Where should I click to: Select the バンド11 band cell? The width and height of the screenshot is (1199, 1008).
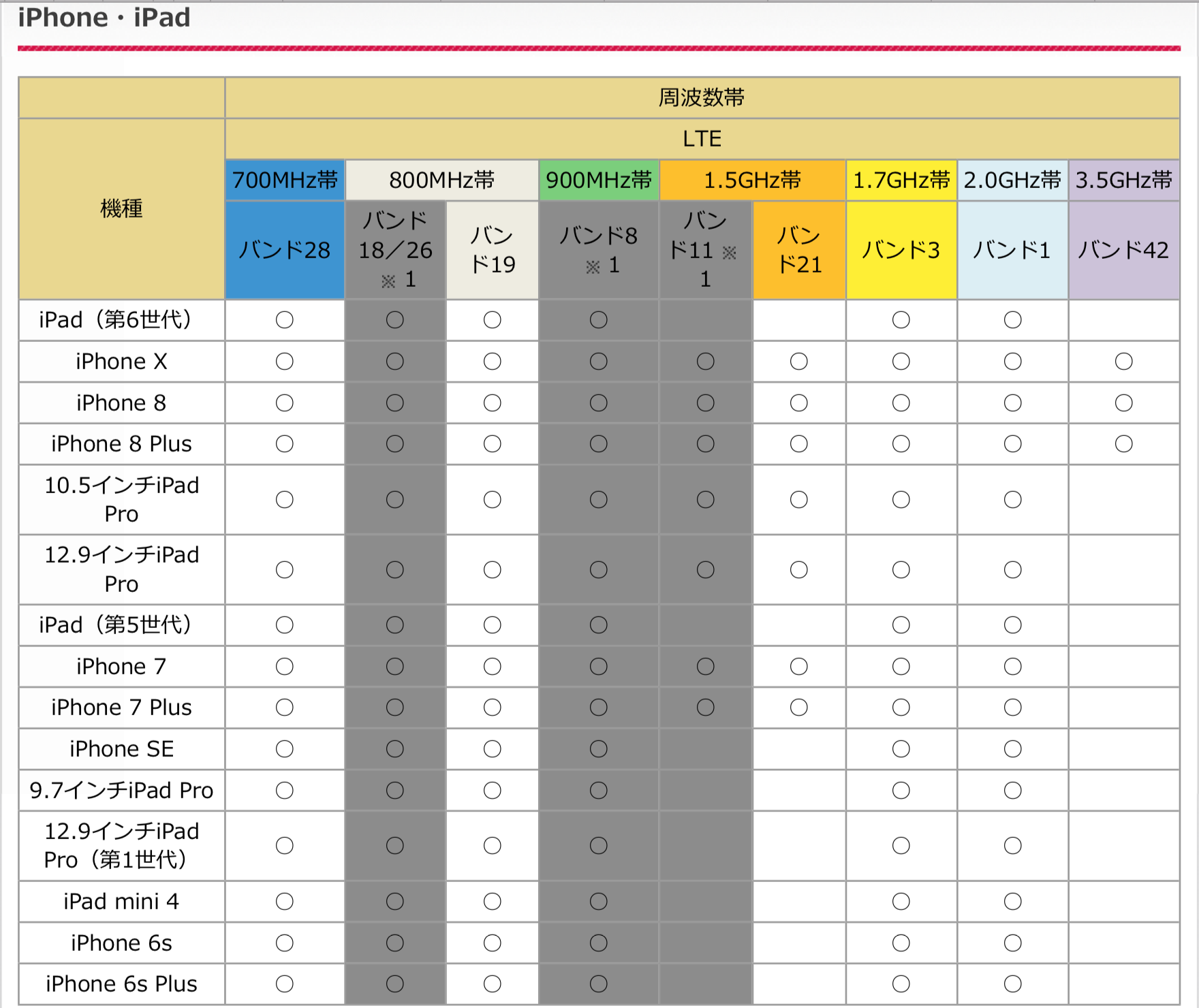tap(706, 250)
